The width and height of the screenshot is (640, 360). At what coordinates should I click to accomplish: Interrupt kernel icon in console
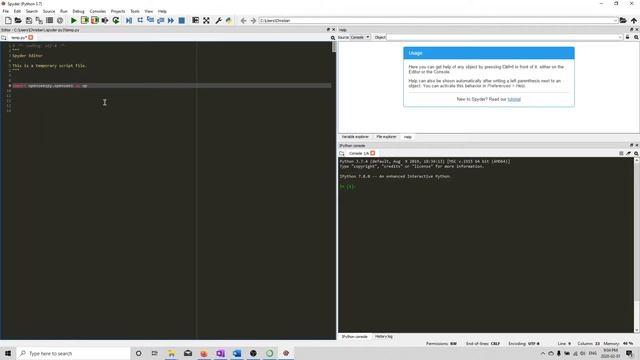[621, 153]
